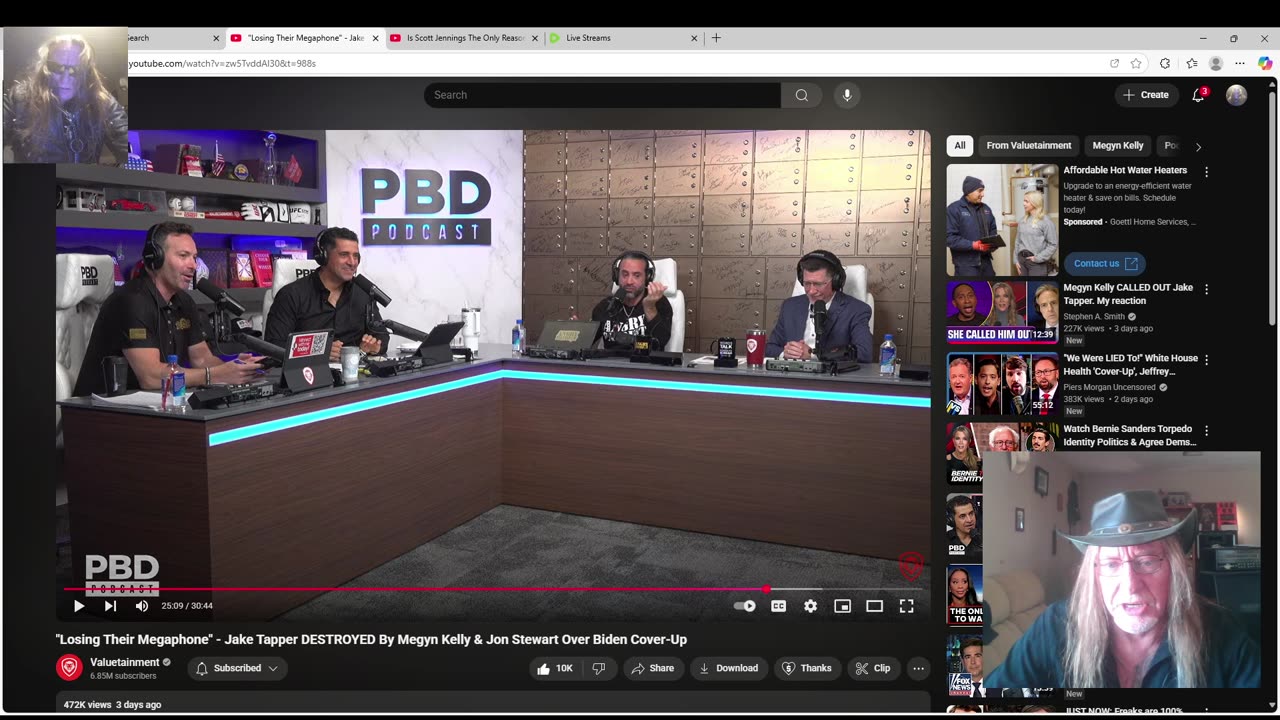This screenshot has height=720, width=1280.
Task: Open more actions ellipsis under video
Action: (918, 668)
